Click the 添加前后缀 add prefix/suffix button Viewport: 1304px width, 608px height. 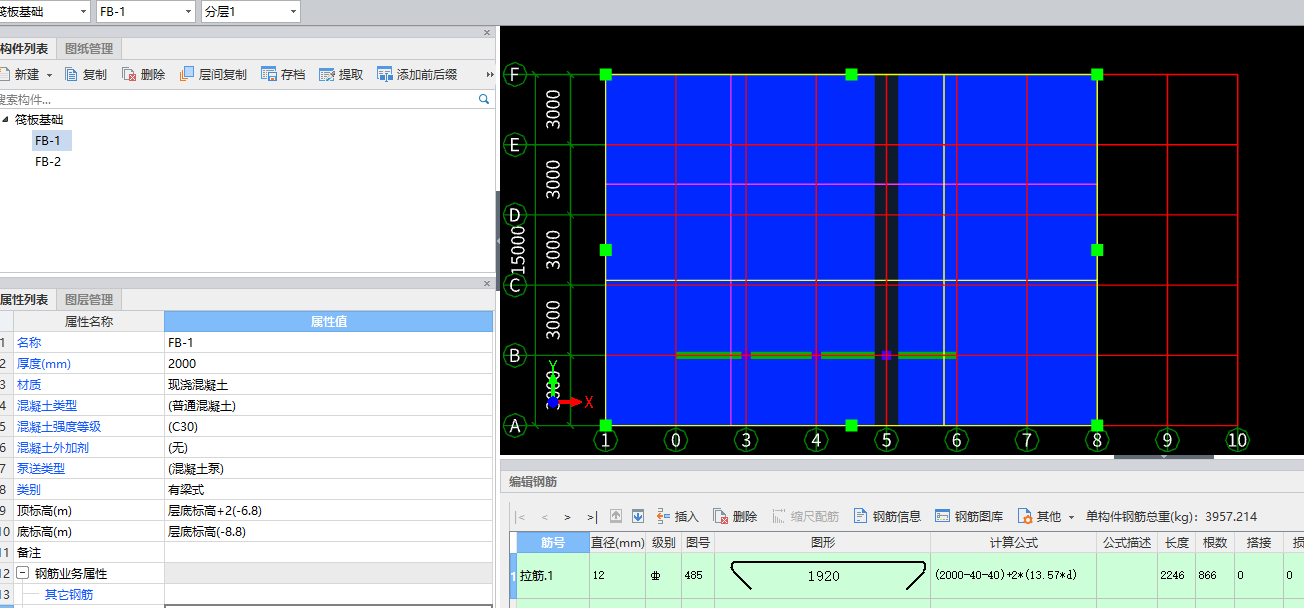coord(417,74)
